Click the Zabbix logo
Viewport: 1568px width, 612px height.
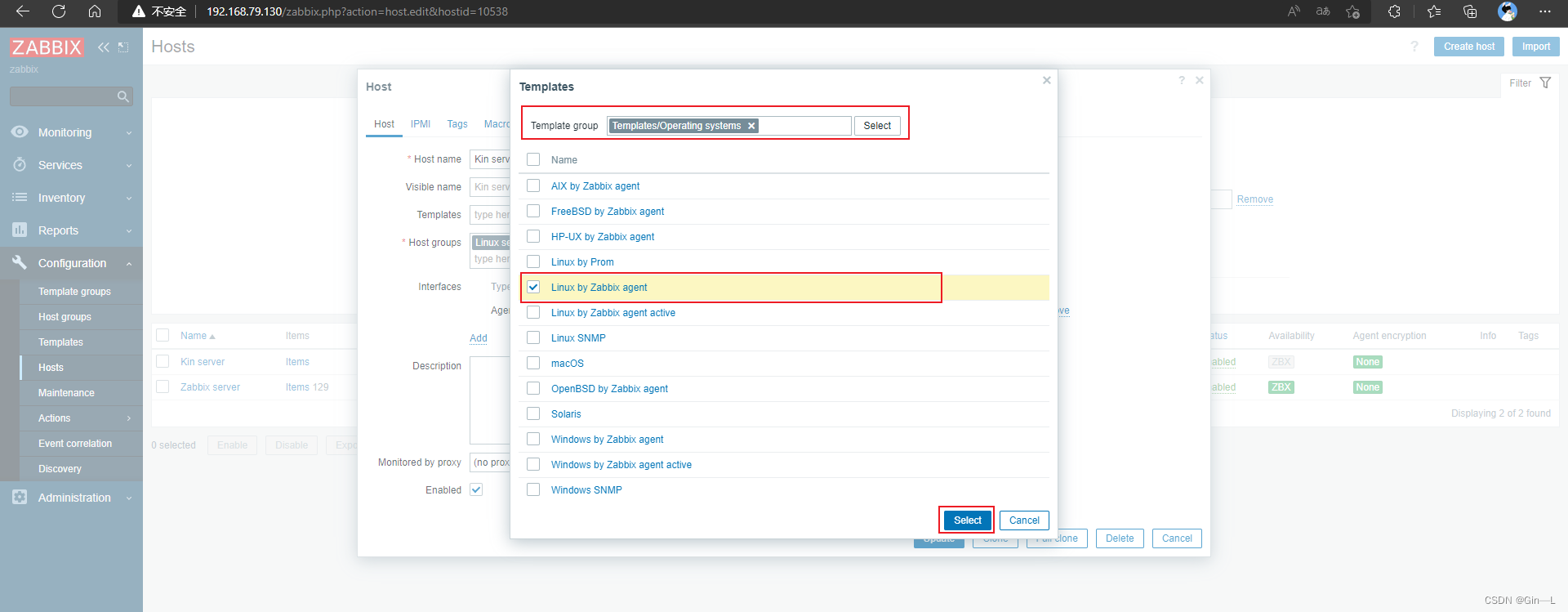[x=47, y=47]
